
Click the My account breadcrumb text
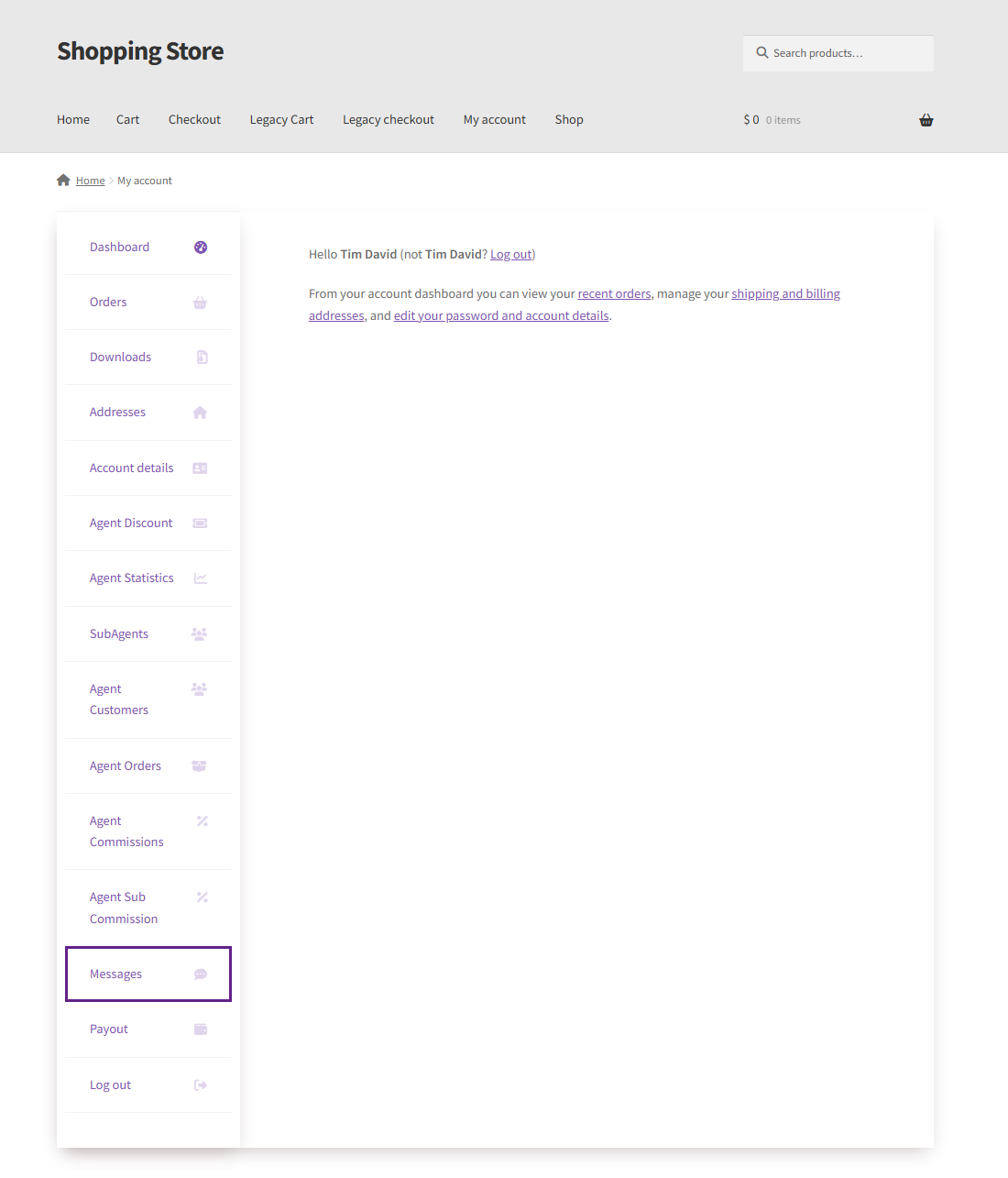(145, 181)
